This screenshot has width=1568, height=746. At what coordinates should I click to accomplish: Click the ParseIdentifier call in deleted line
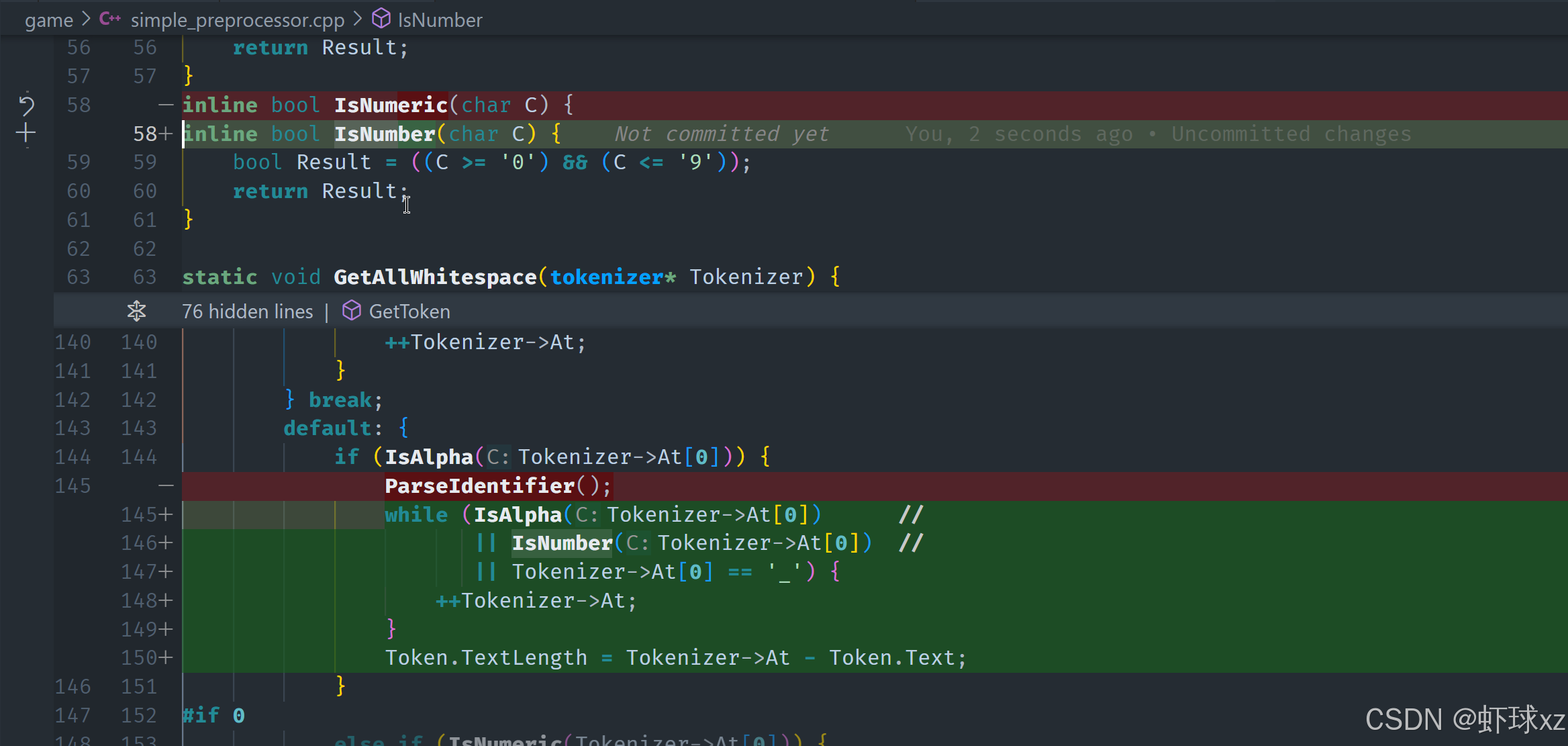[479, 485]
